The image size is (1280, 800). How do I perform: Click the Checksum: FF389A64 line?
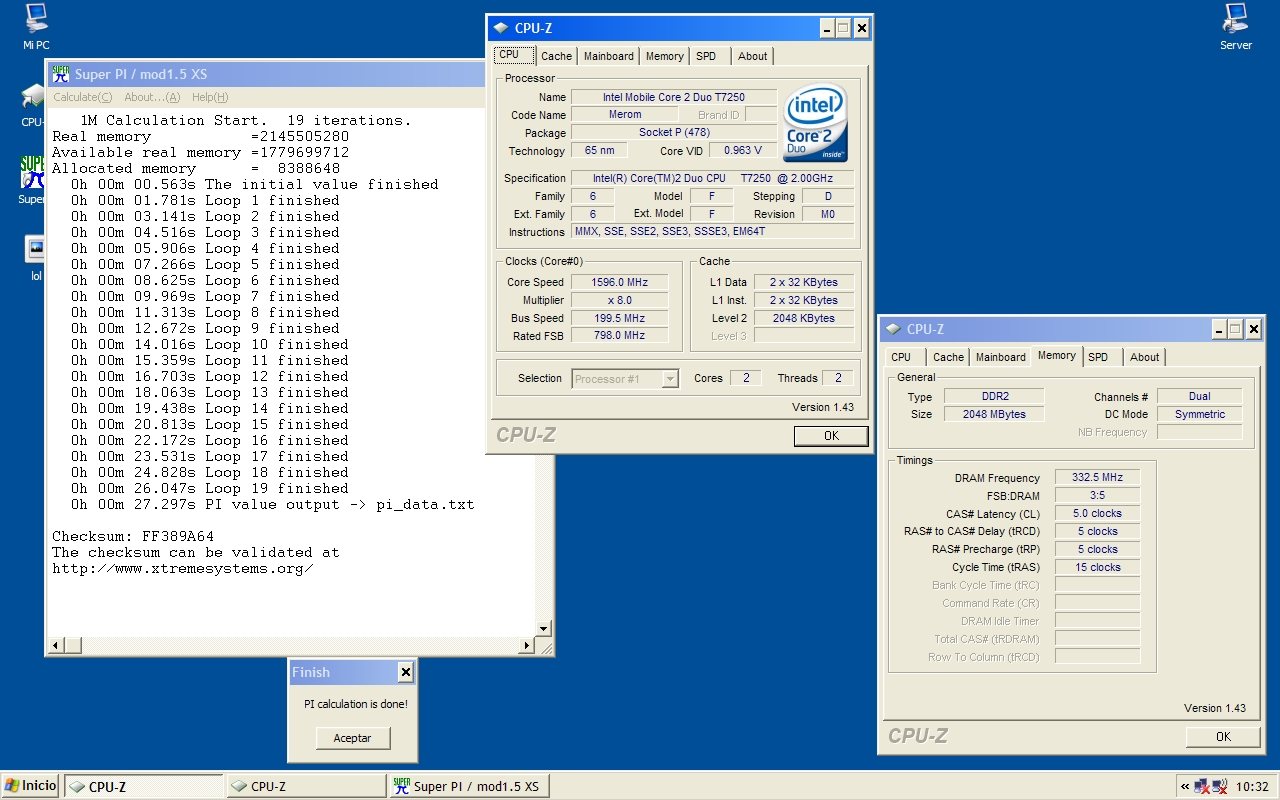click(x=133, y=536)
